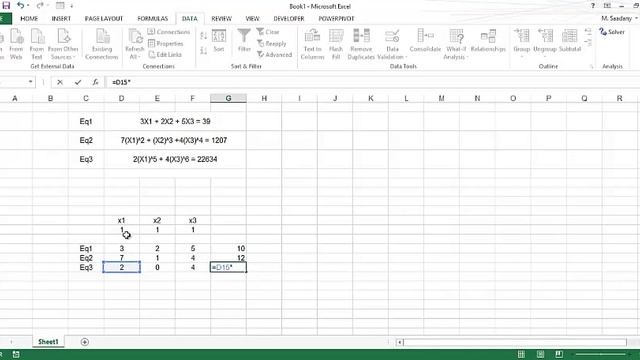Cancel formula entry with X button

coord(60,82)
